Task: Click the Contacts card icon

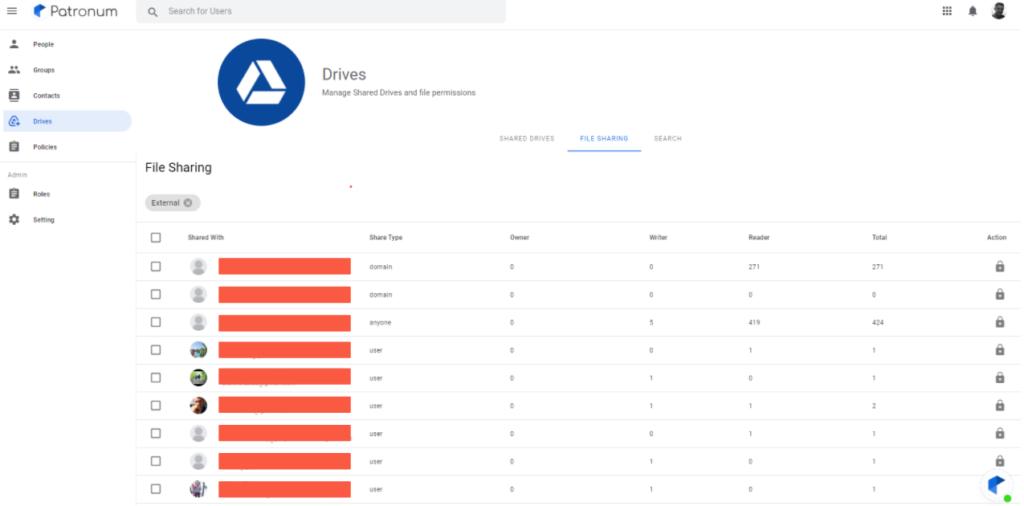Action: (14, 95)
